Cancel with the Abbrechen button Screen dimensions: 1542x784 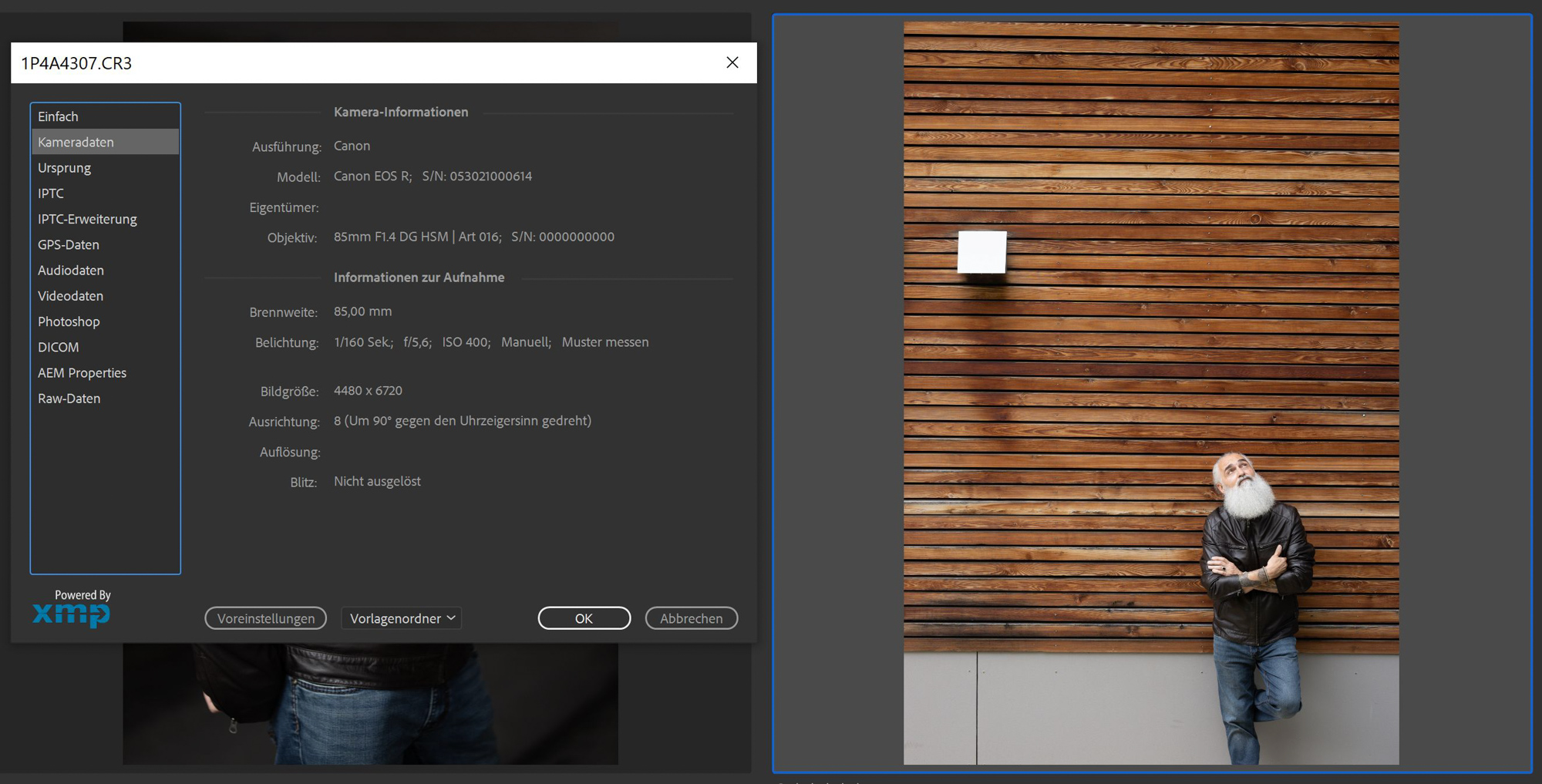691,618
